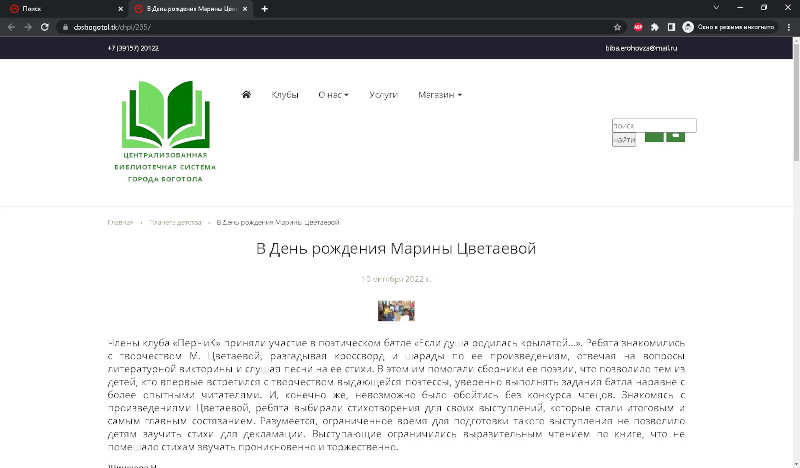
Task: Click the last breadcrumb 'В День рождения Марины Цветаевой'
Action: [x=278, y=223]
